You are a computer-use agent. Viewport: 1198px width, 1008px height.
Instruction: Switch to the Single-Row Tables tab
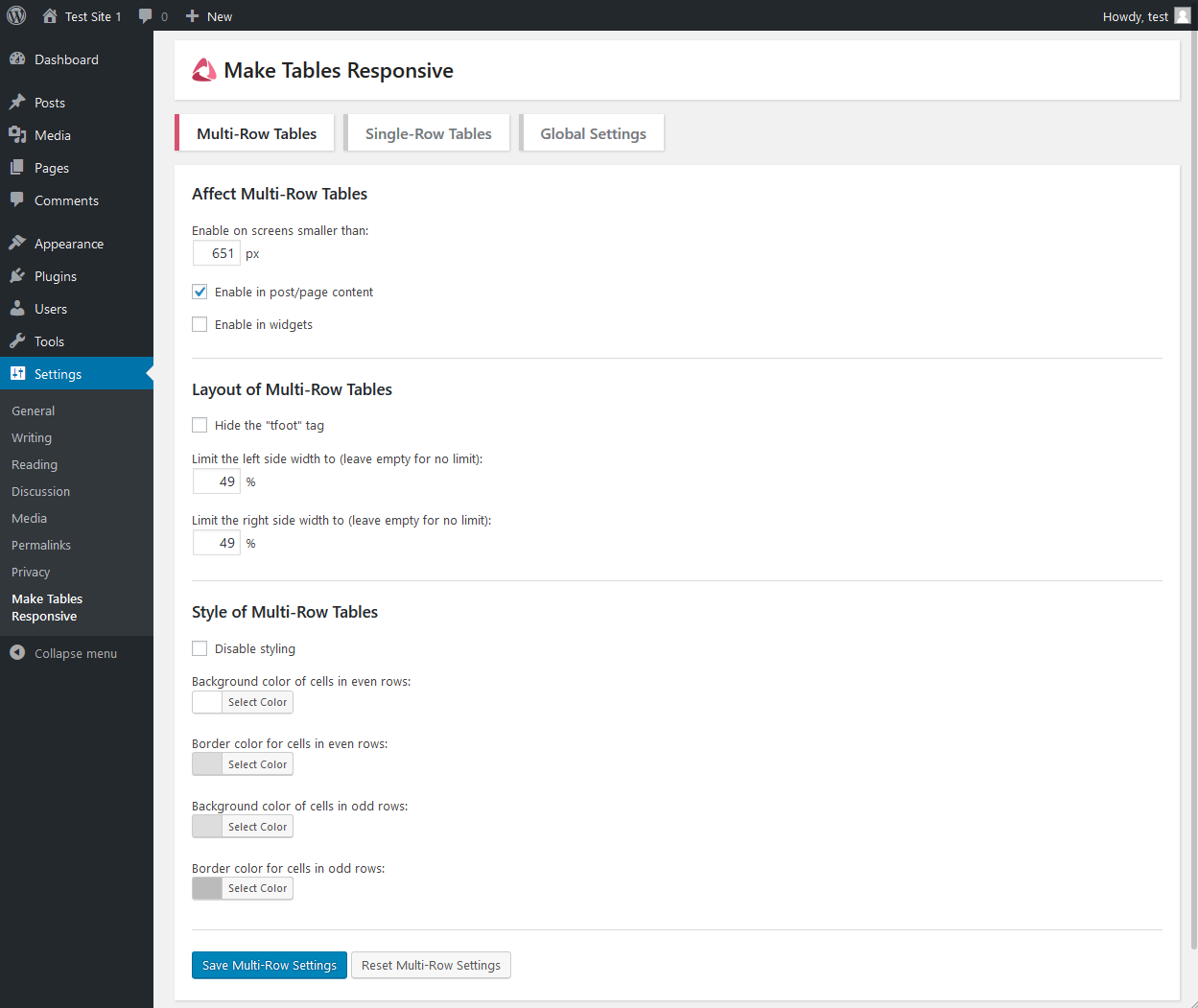pos(427,132)
